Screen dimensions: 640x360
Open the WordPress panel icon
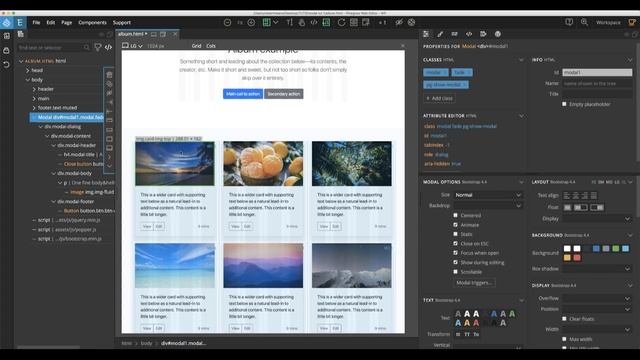498,34
